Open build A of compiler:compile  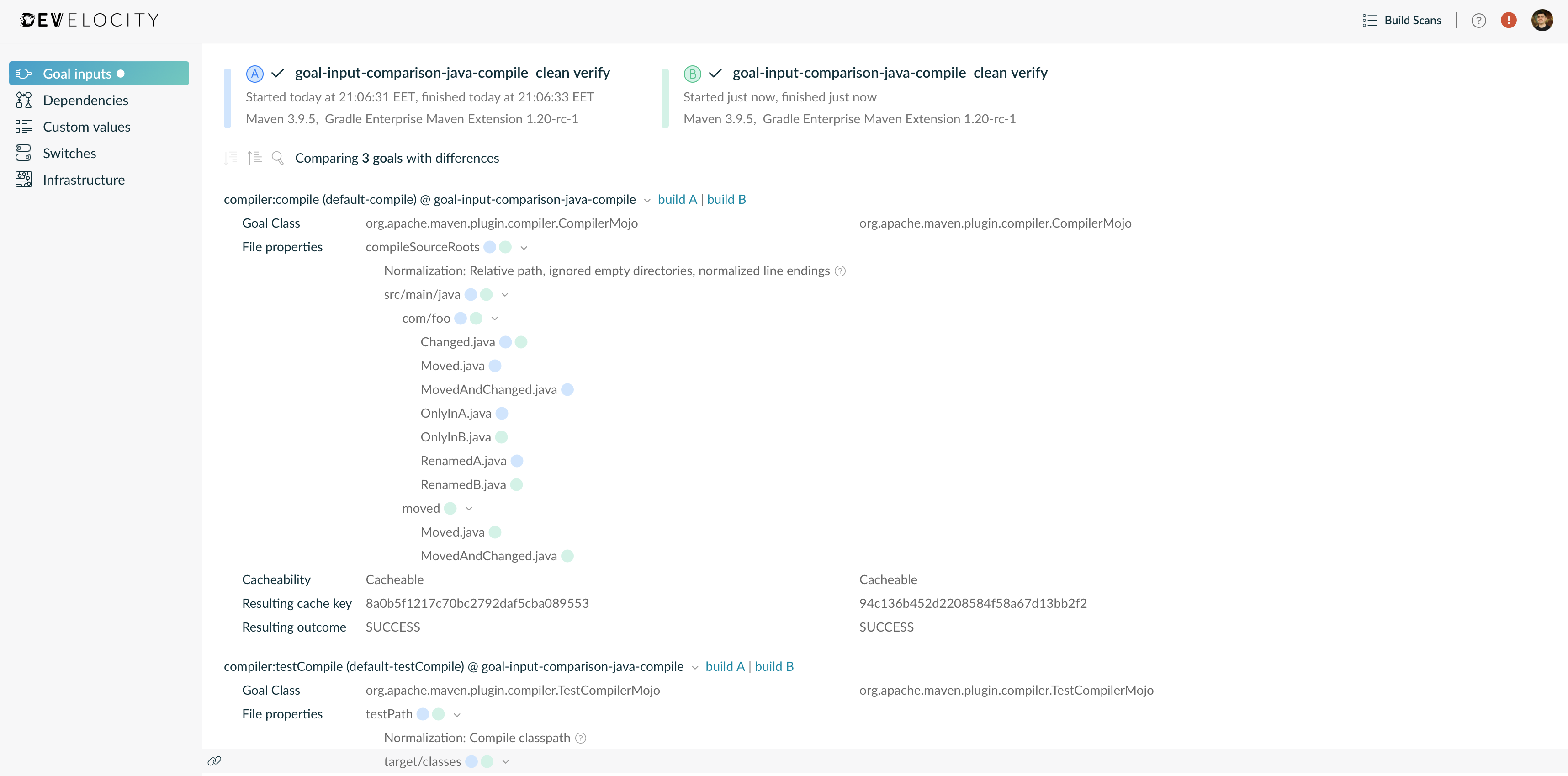(x=678, y=199)
